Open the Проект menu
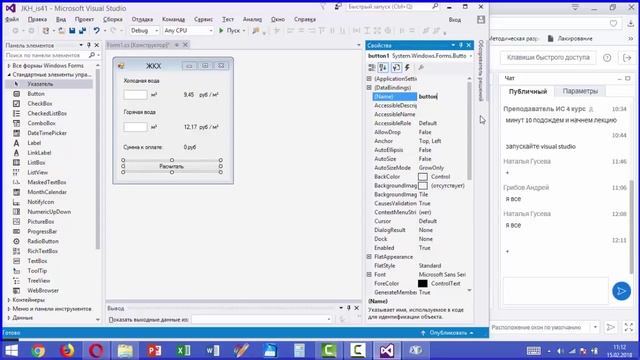The width and height of the screenshot is (640, 360). coord(84,19)
